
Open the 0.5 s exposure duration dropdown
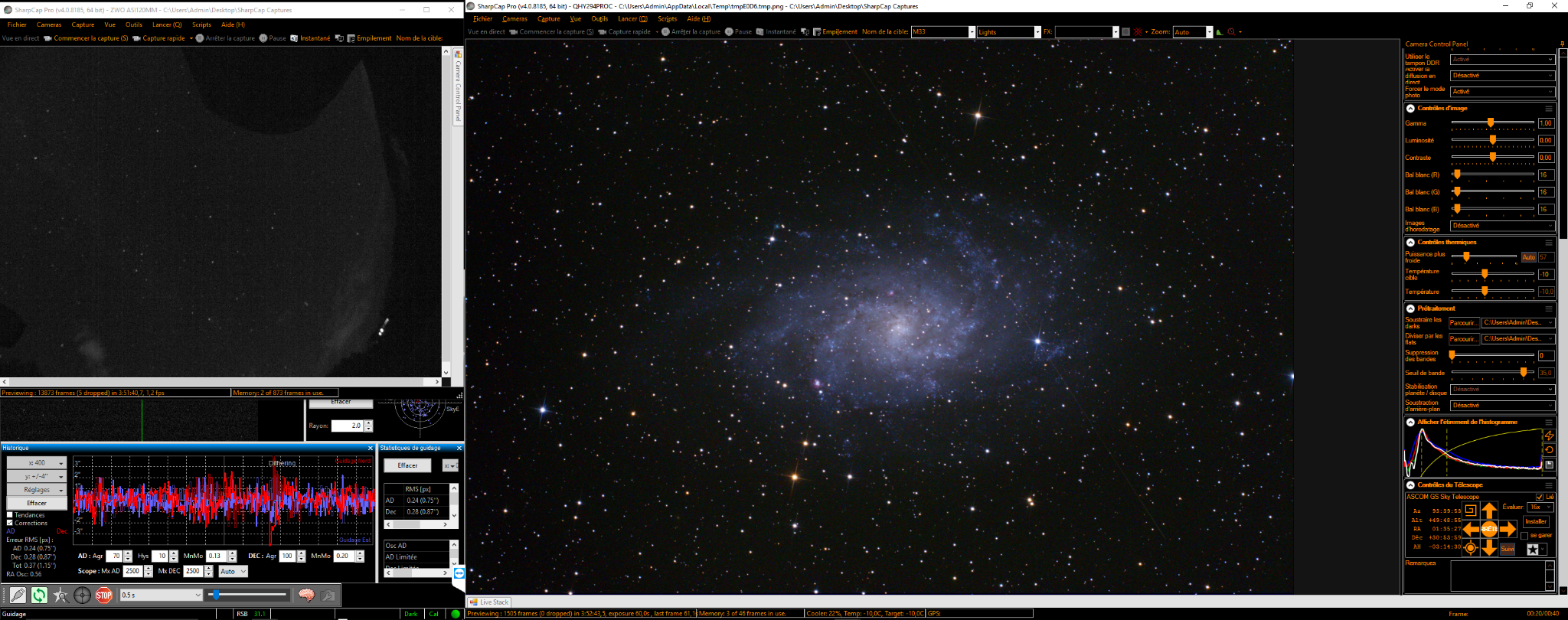click(161, 595)
